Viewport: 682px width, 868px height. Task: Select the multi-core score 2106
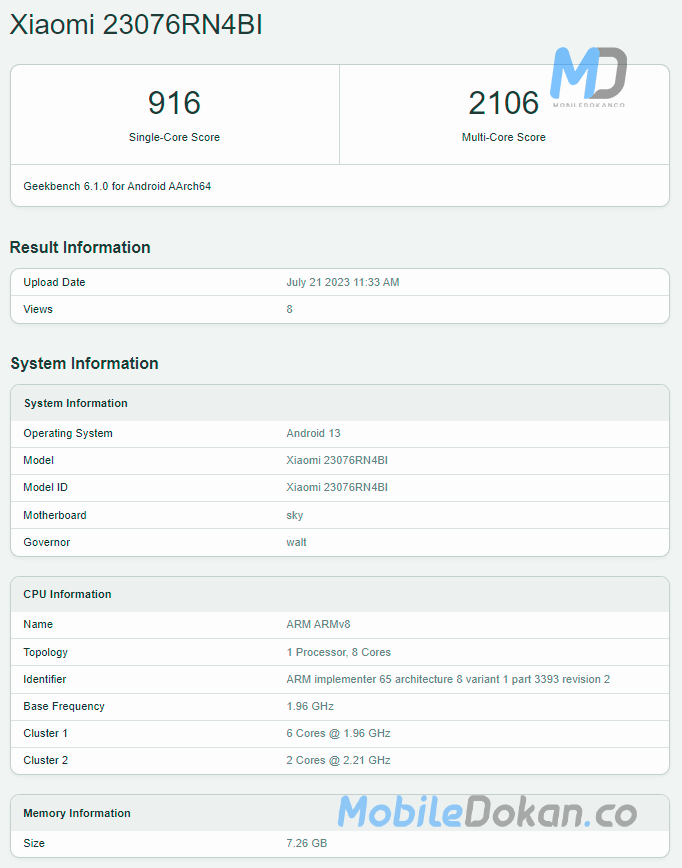(503, 103)
